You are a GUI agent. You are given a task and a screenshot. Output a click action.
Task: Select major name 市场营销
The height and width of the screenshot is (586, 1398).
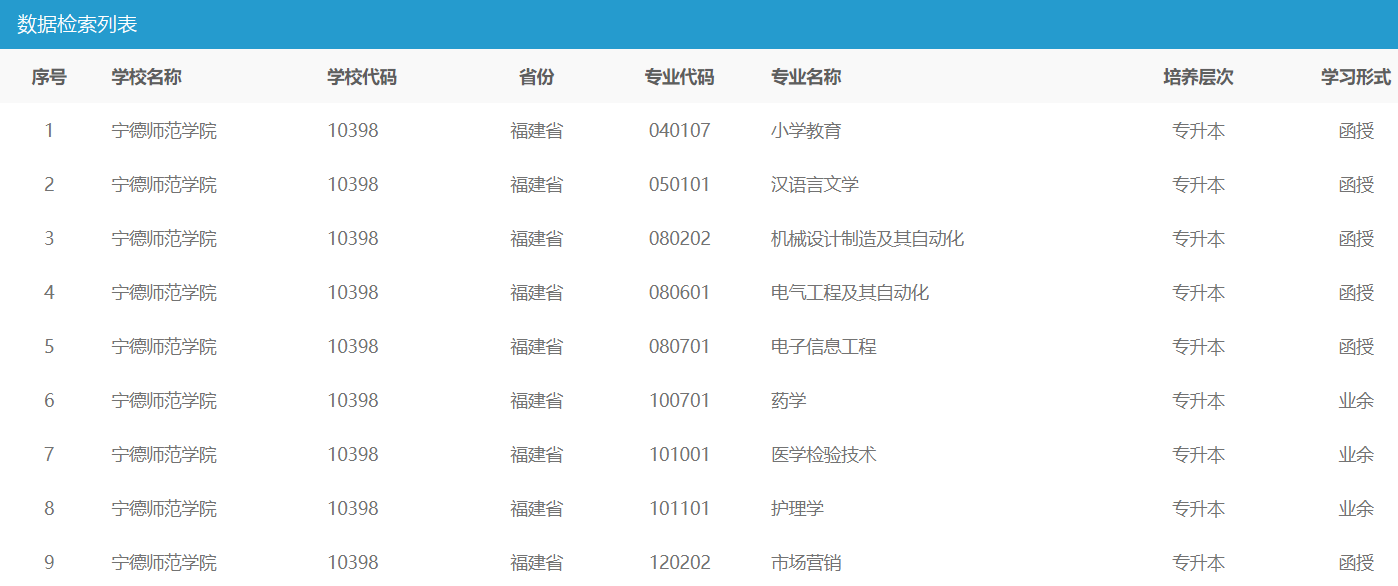pyautogui.click(x=806, y=563)
